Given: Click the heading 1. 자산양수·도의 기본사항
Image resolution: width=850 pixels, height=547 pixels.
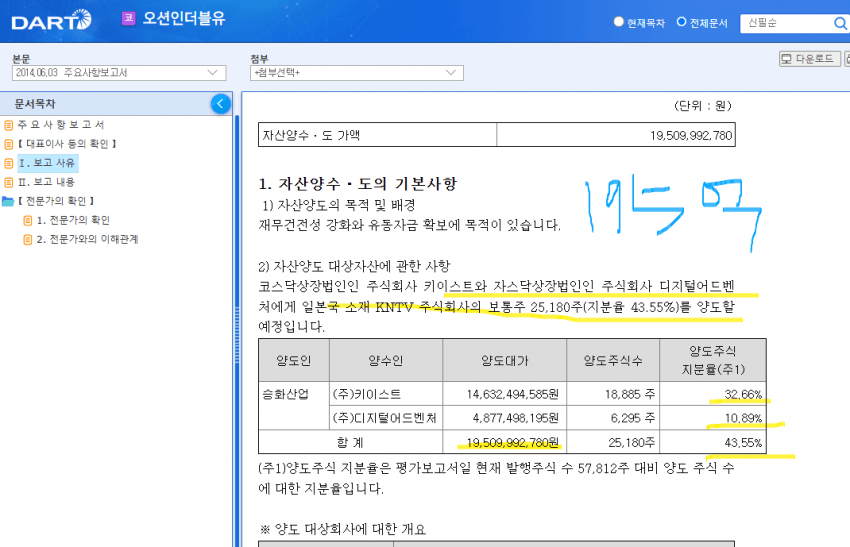Looking at the screenshot, I should click(358, 184).
